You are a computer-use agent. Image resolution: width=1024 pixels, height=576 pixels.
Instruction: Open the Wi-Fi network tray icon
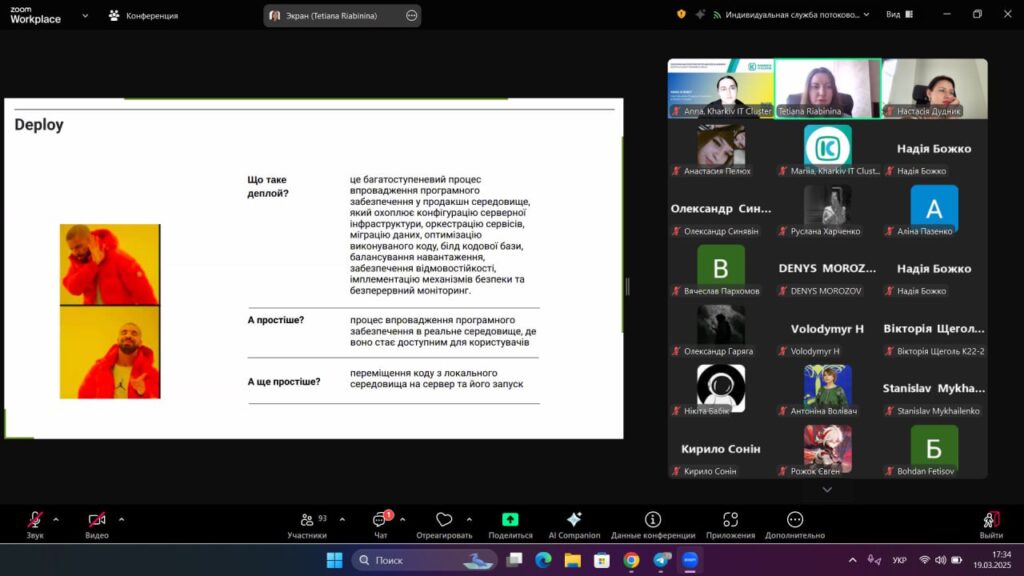tap(924, 560)
